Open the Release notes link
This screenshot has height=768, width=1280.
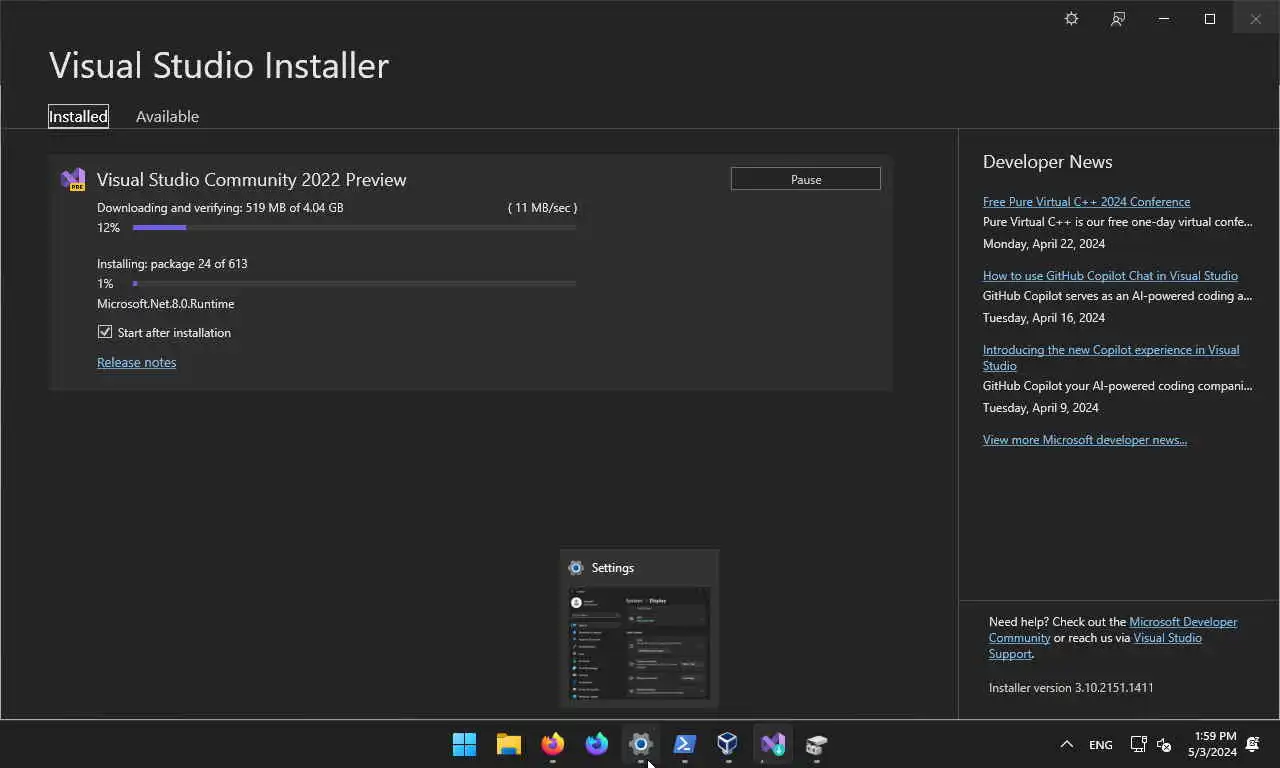136,362
